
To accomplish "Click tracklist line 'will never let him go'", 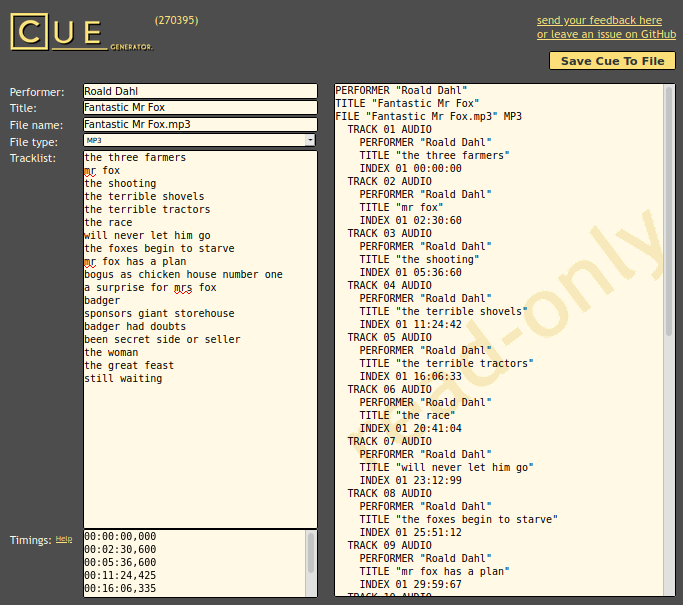I will 147,236.
